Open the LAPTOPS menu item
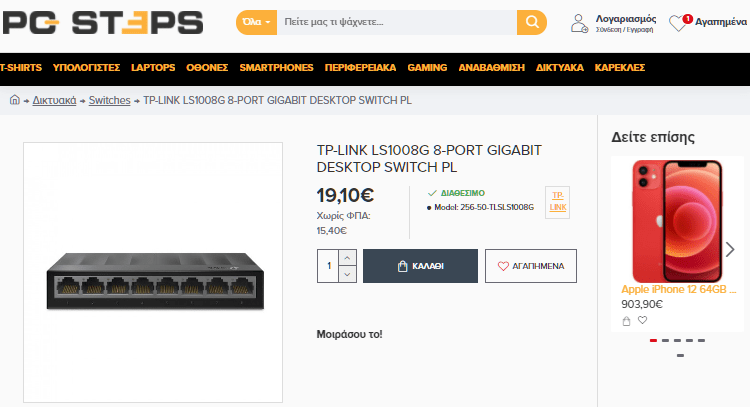This screenshot has height=407, width=750. pos(153,68)
